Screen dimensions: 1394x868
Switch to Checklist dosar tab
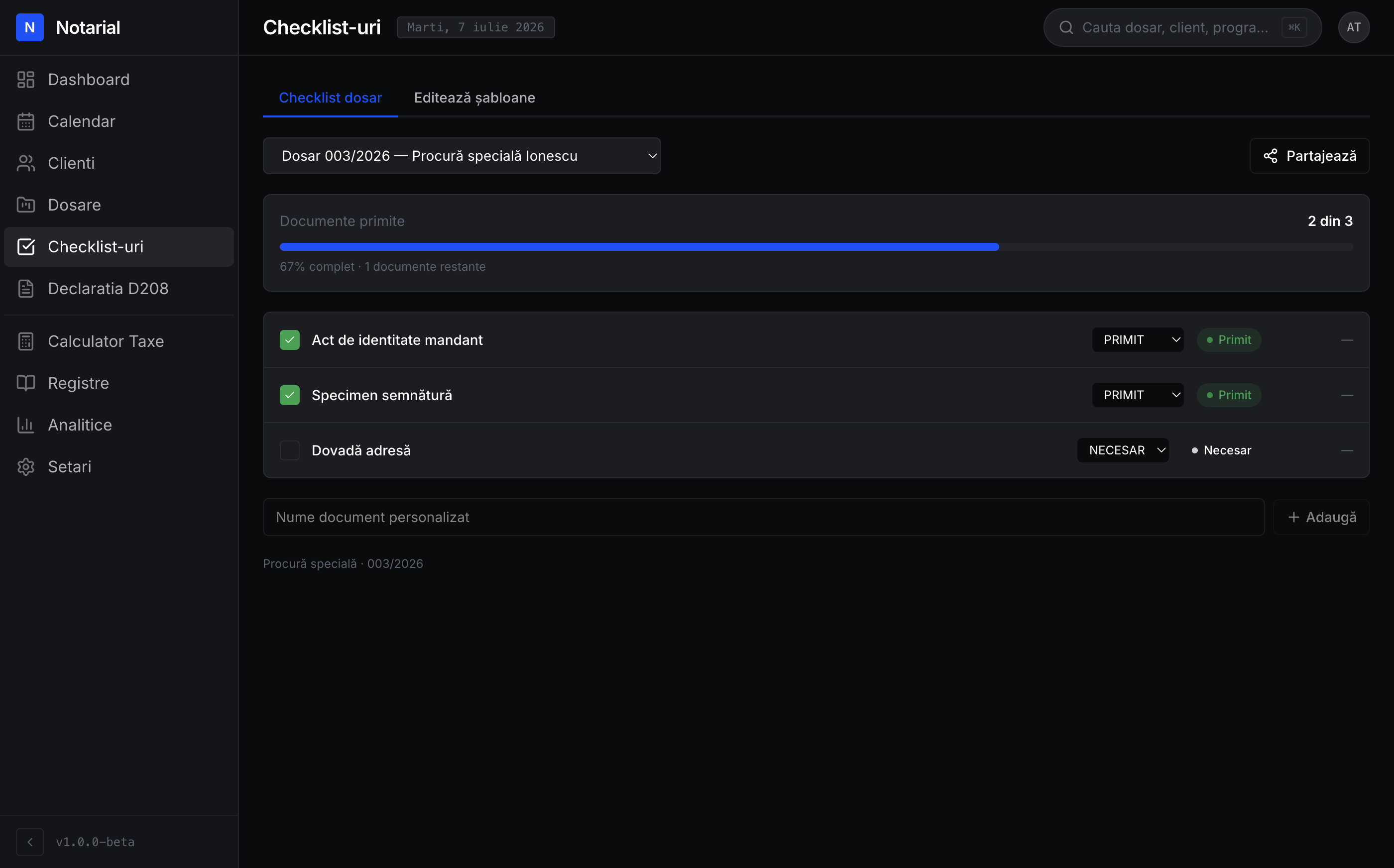tap(330, 98)
